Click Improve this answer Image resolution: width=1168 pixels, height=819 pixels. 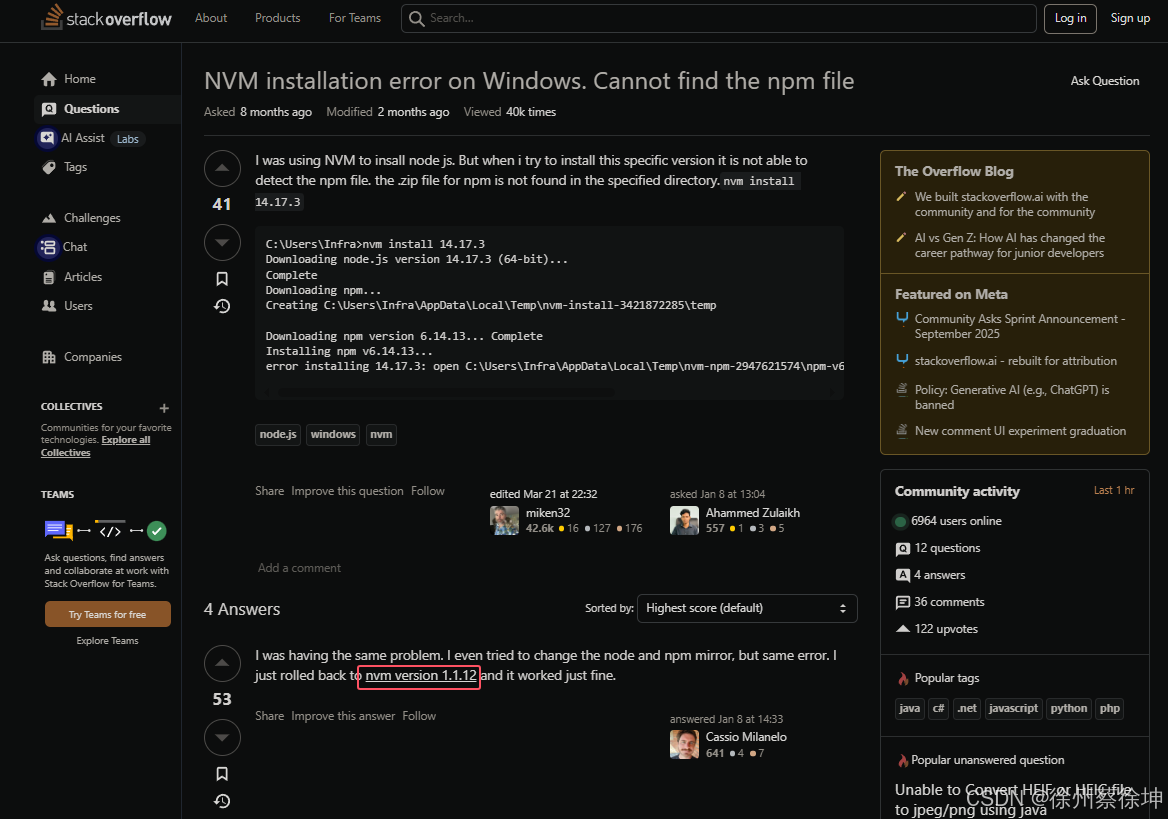pos(343,715)
